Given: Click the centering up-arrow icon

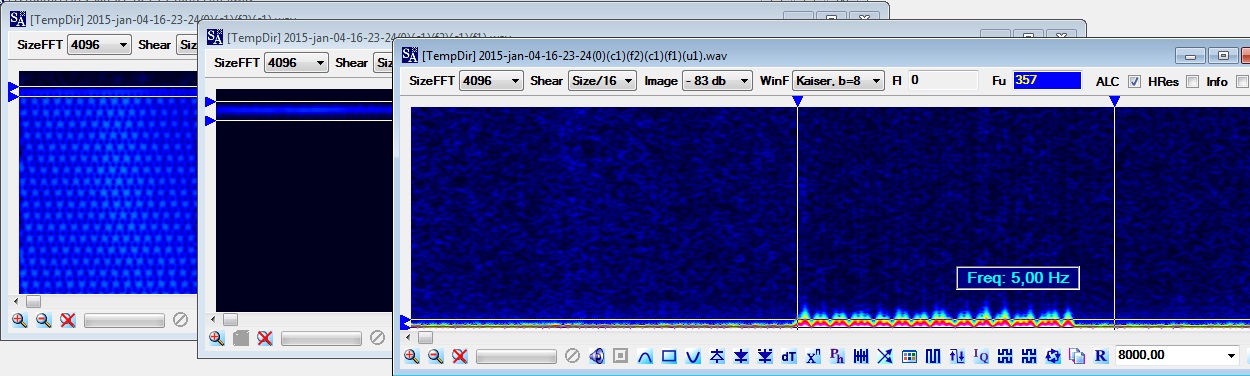Looking at the screenshot, I should pos(717,356).
